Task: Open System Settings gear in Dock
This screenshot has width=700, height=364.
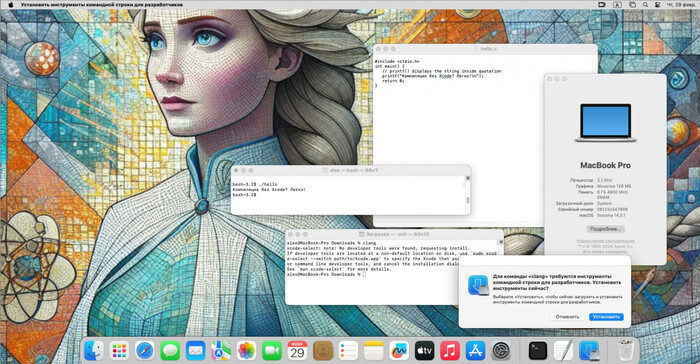Action: click(501, 351)
